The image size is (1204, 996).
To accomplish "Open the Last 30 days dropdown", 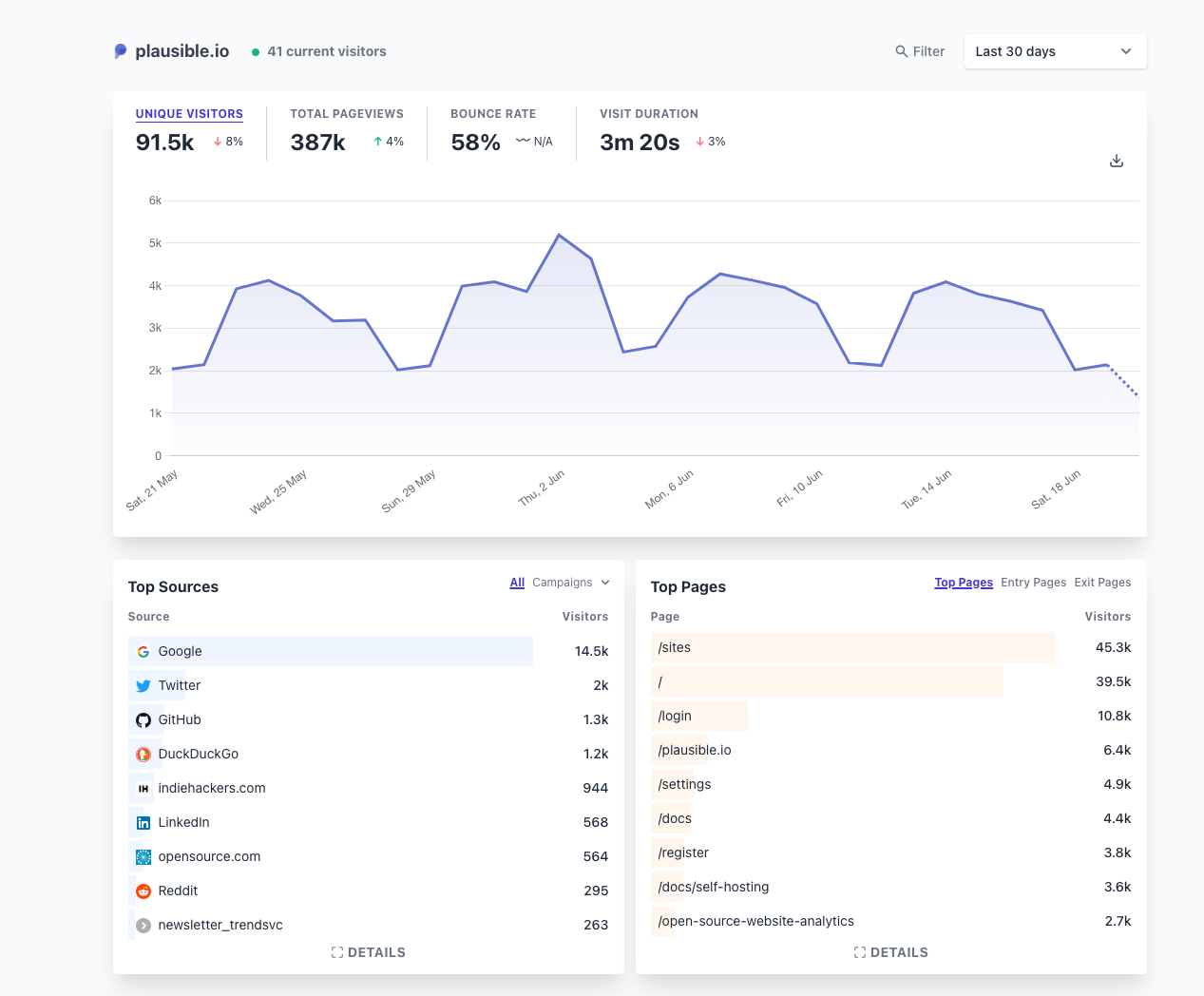I will [x=1055, y=51].
